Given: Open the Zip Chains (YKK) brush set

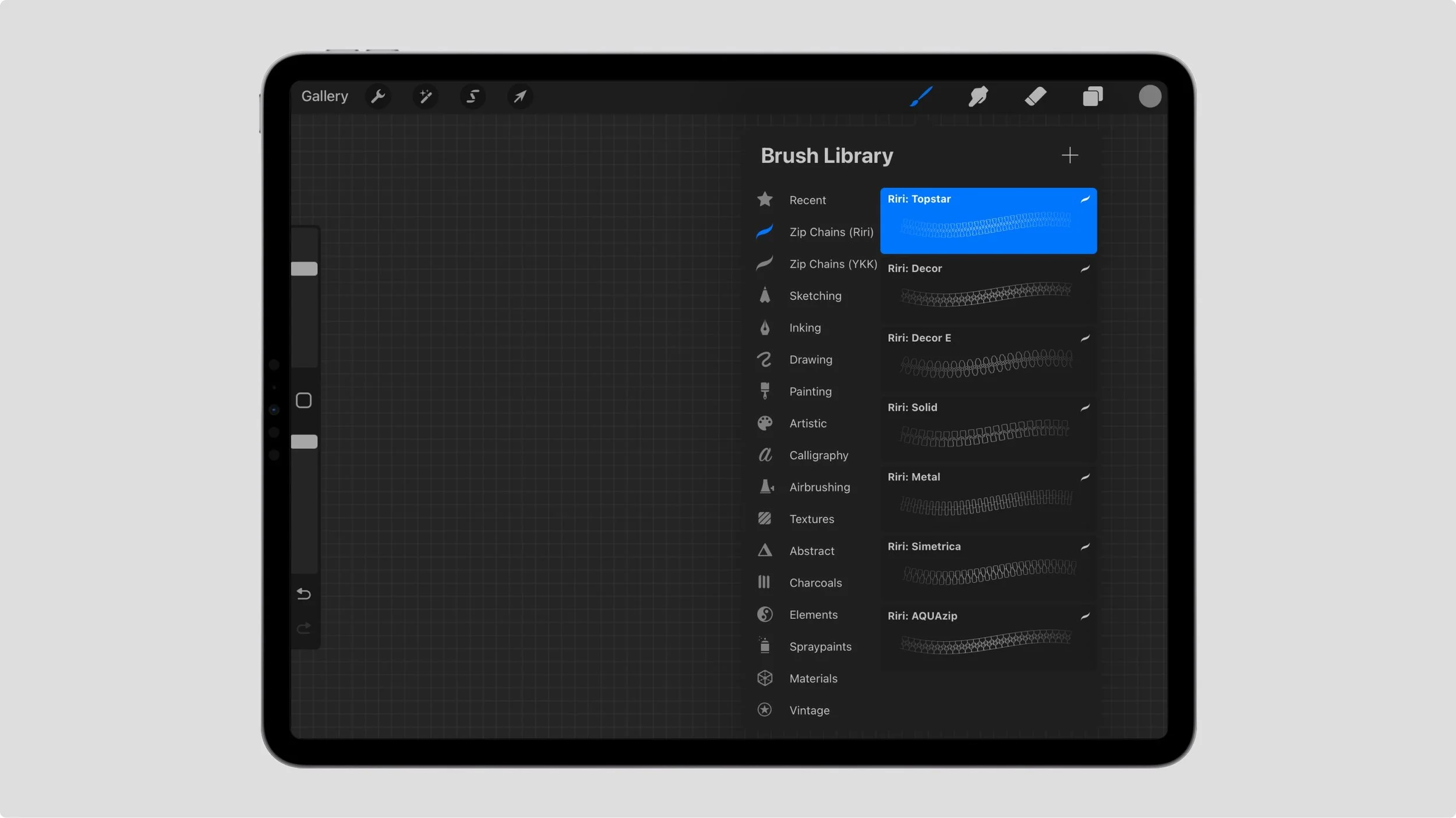Looking at the screenshot, I should point(832,264).
